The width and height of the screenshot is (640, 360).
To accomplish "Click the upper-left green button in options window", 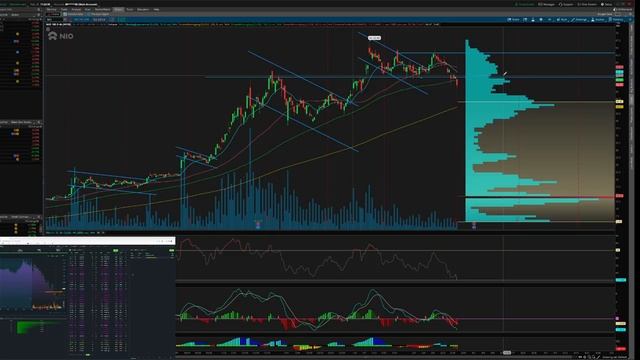I will point(116,250).
